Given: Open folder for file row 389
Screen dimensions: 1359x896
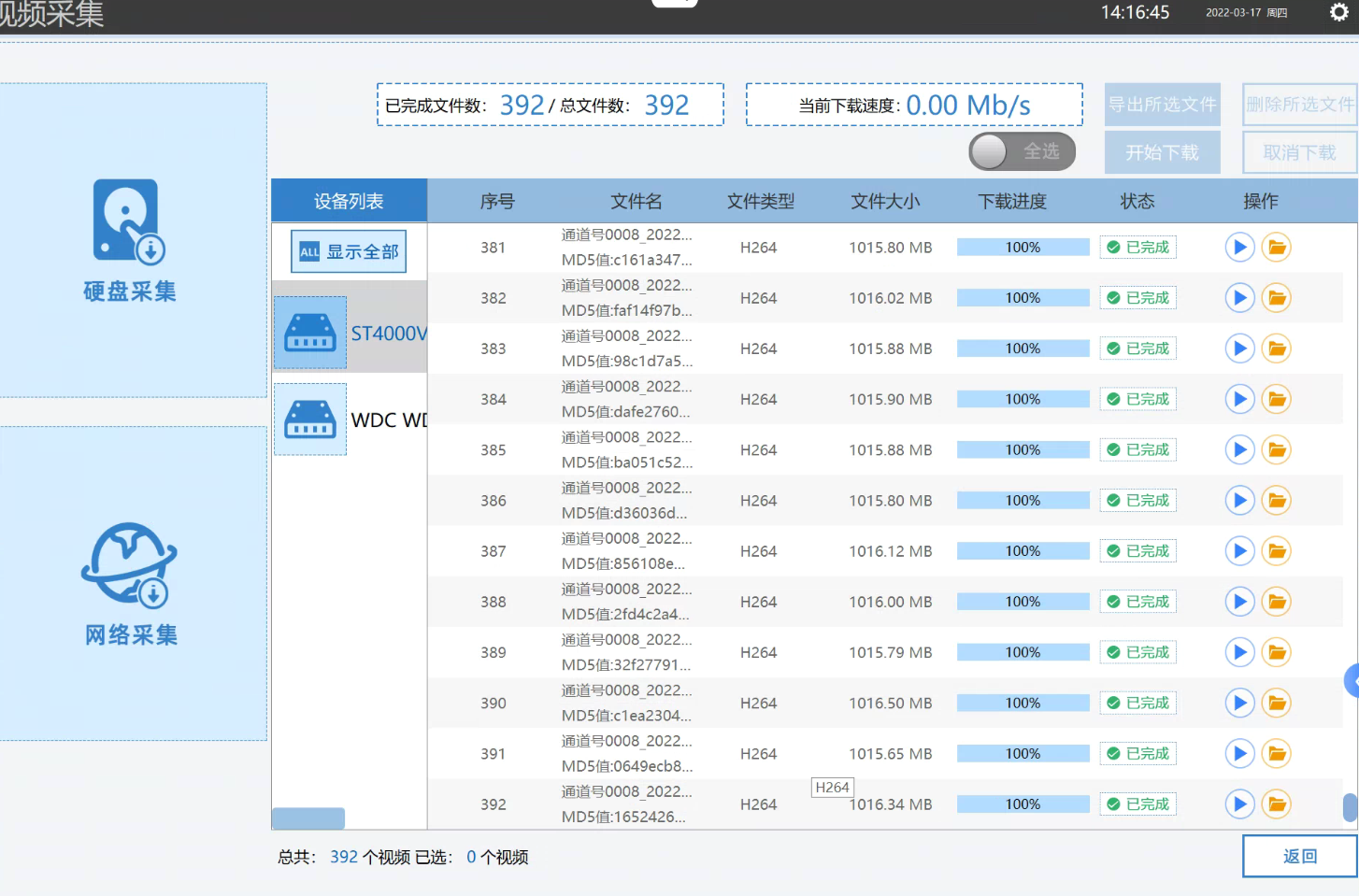Looking at the screenshot, I should 1277,652.
